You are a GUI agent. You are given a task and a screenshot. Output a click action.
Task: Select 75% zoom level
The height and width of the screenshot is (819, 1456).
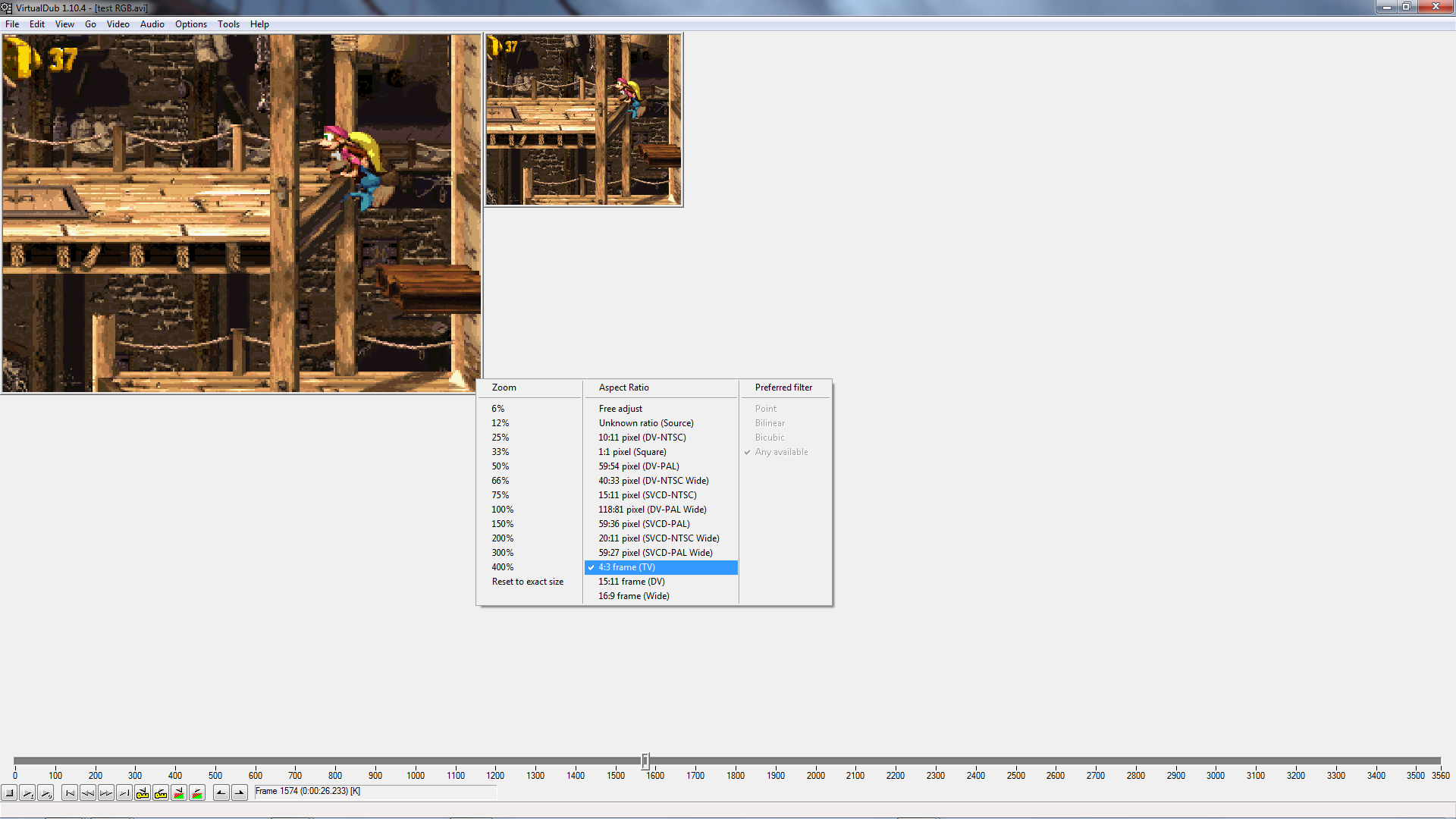[529, 495]
